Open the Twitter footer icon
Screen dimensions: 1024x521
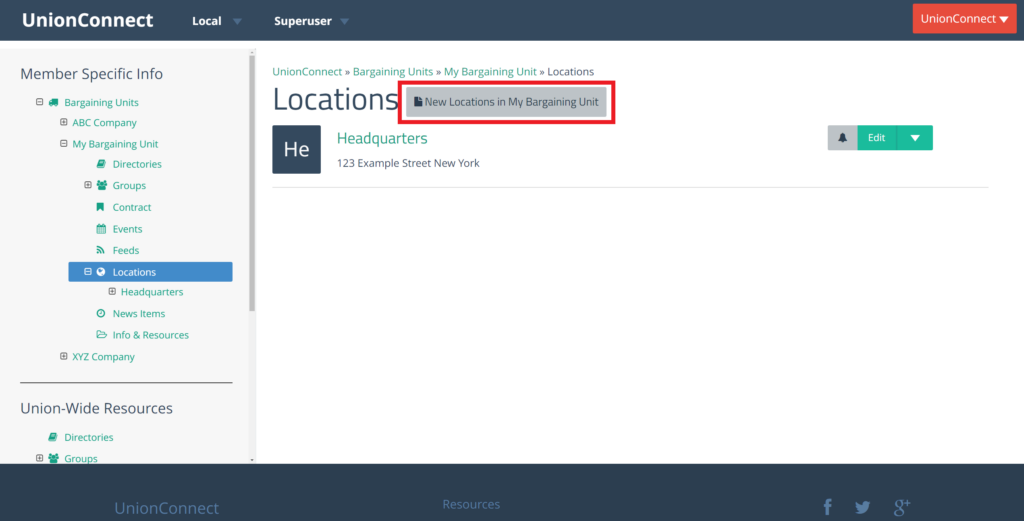pos(863,507)
